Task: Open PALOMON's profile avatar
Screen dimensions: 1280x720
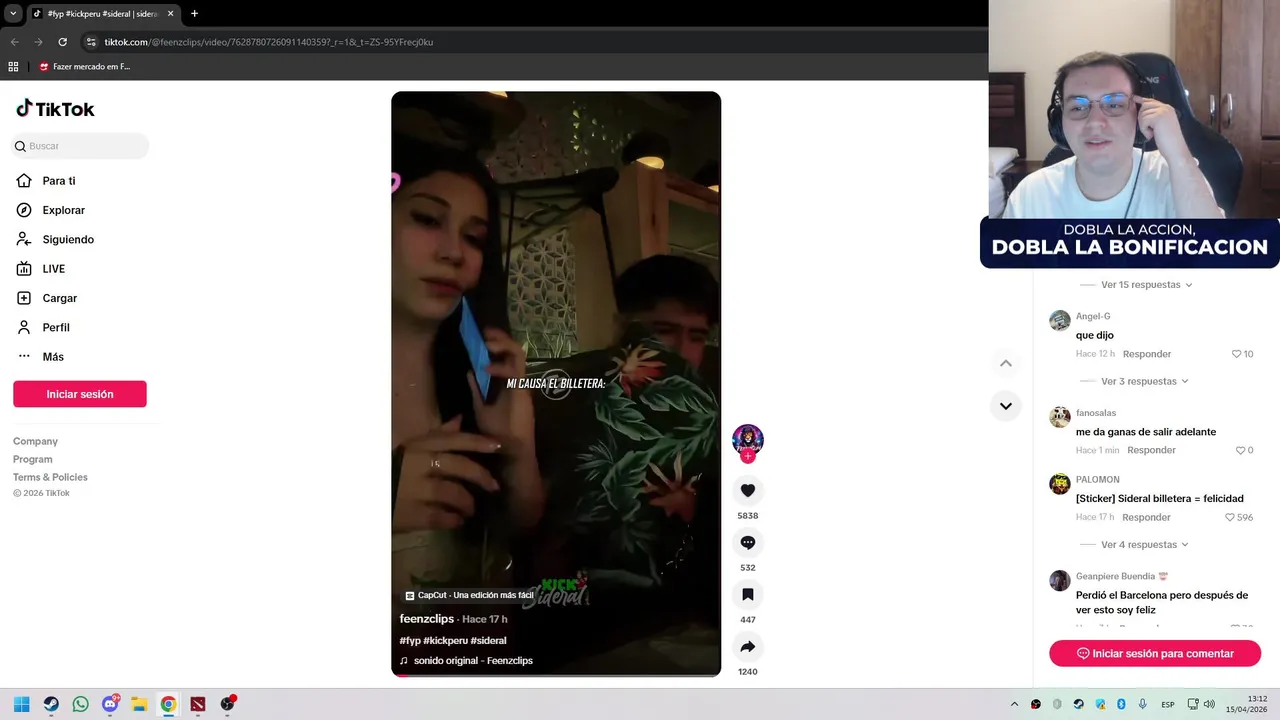Action: pos(1059,484)
